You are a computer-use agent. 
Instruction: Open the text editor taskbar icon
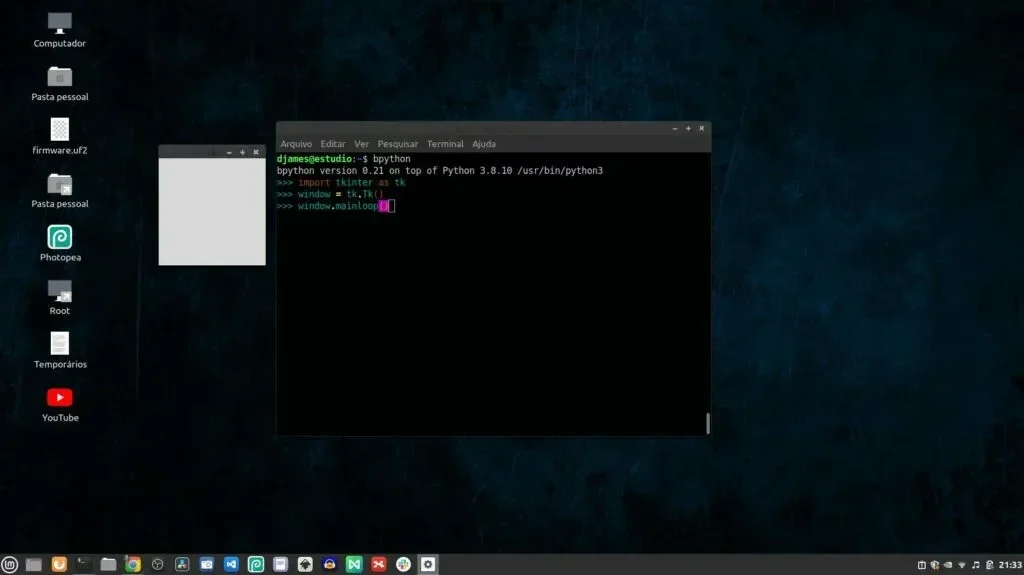click(x=280, y=565)
